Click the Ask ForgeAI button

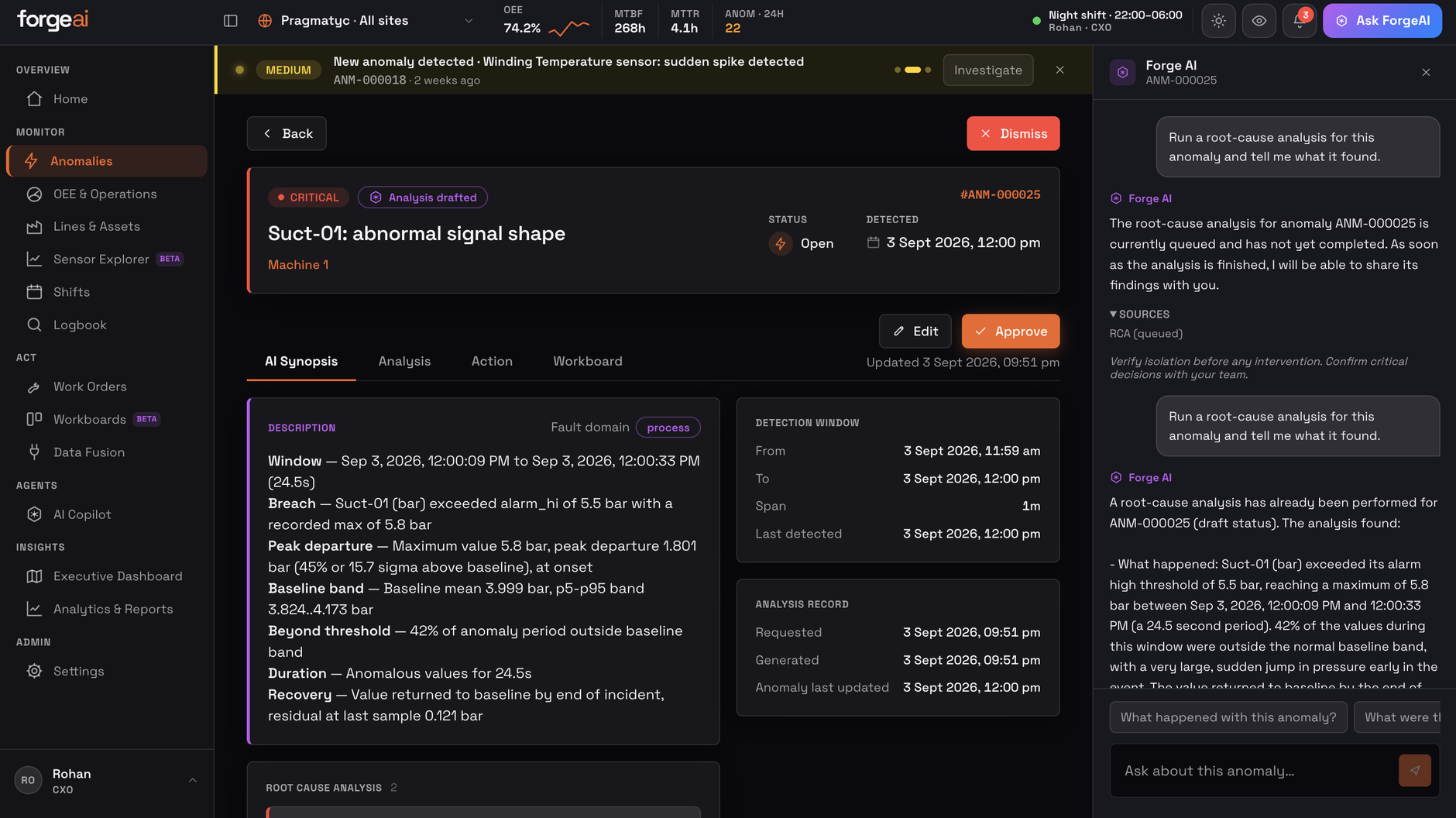tap(1382, 21)
